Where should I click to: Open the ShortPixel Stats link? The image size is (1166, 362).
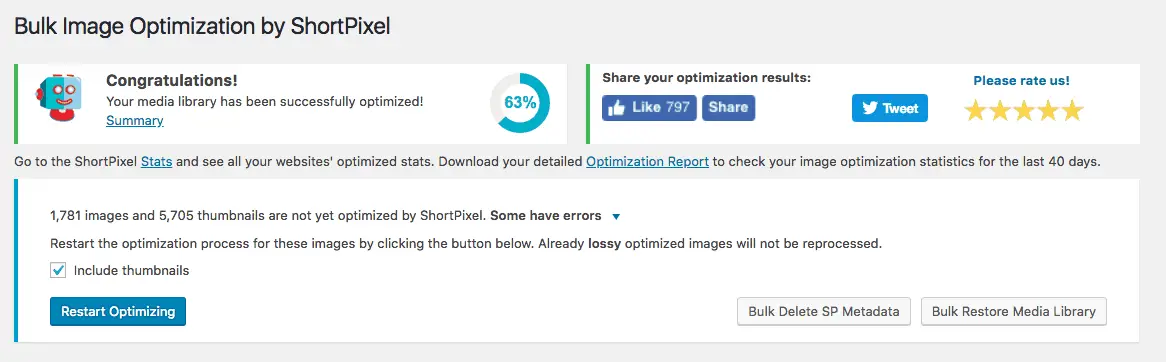click(157, 161)
